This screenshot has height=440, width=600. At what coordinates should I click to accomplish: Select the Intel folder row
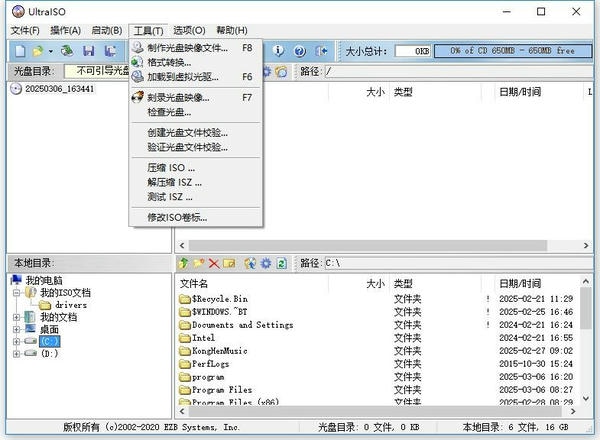point(377,338)
